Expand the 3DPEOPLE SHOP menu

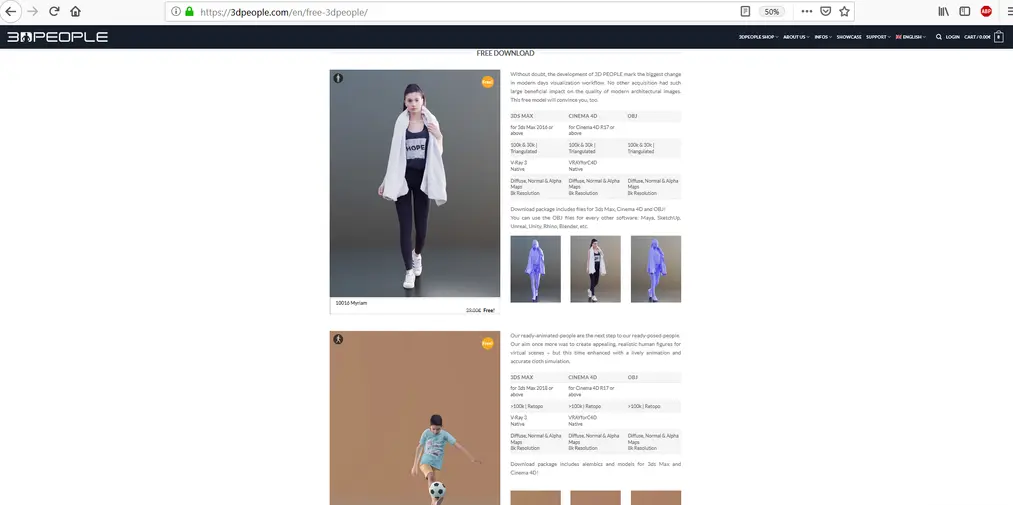[759, 37]
